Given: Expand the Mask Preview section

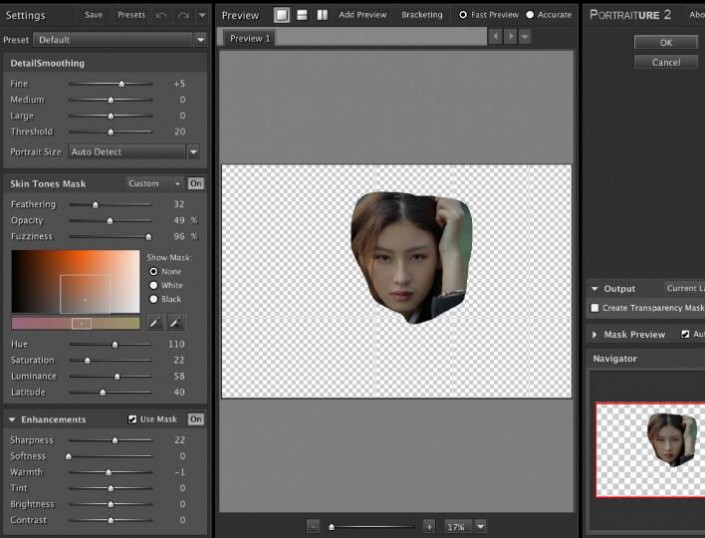Looking at the screenshot, I should [x=595, y=334].
